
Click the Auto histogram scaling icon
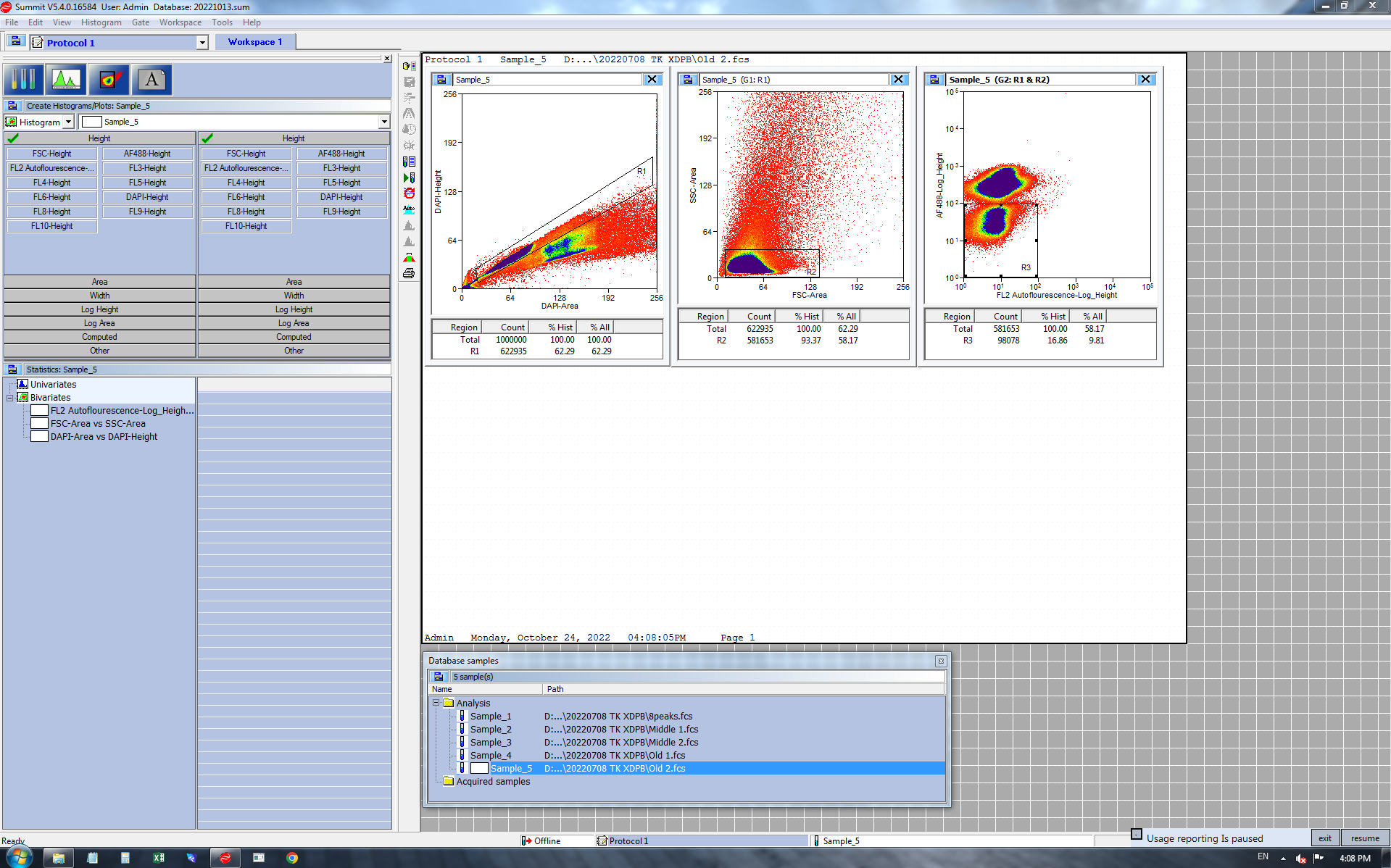[409, 209]
